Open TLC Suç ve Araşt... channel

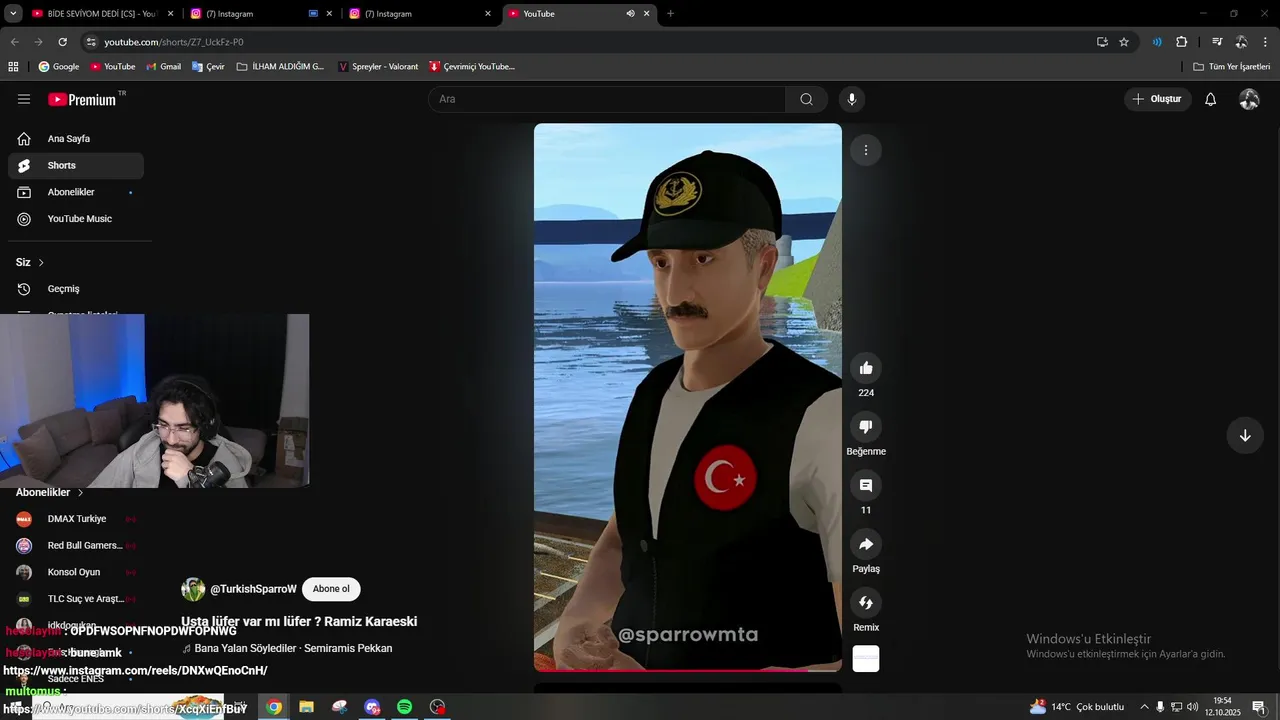pyautogui.click(x=76, y=599)
